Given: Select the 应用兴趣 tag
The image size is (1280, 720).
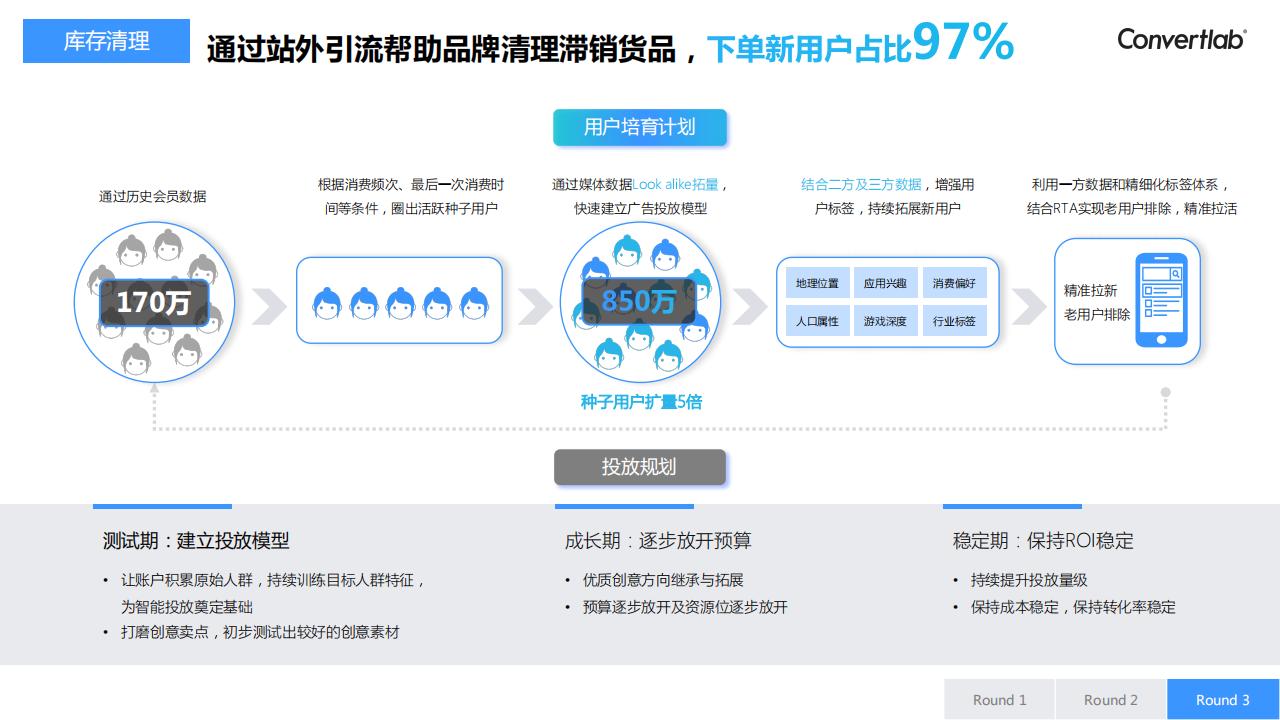Looking at the screenshot, I should 885,283.
